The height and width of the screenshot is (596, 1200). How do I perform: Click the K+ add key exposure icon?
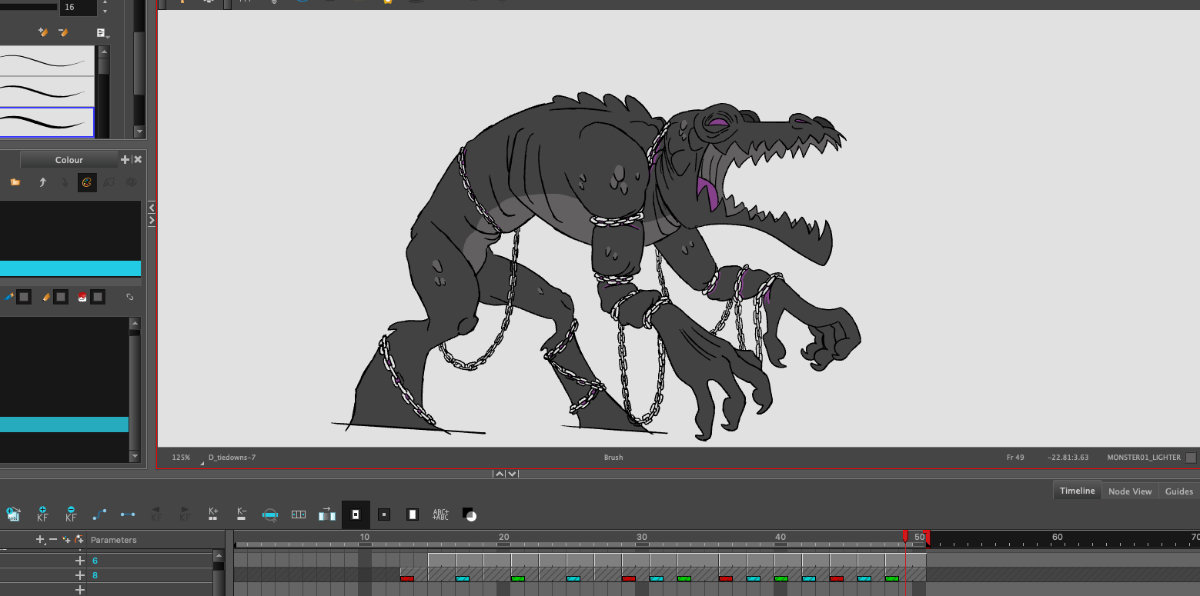coord(213,514)
